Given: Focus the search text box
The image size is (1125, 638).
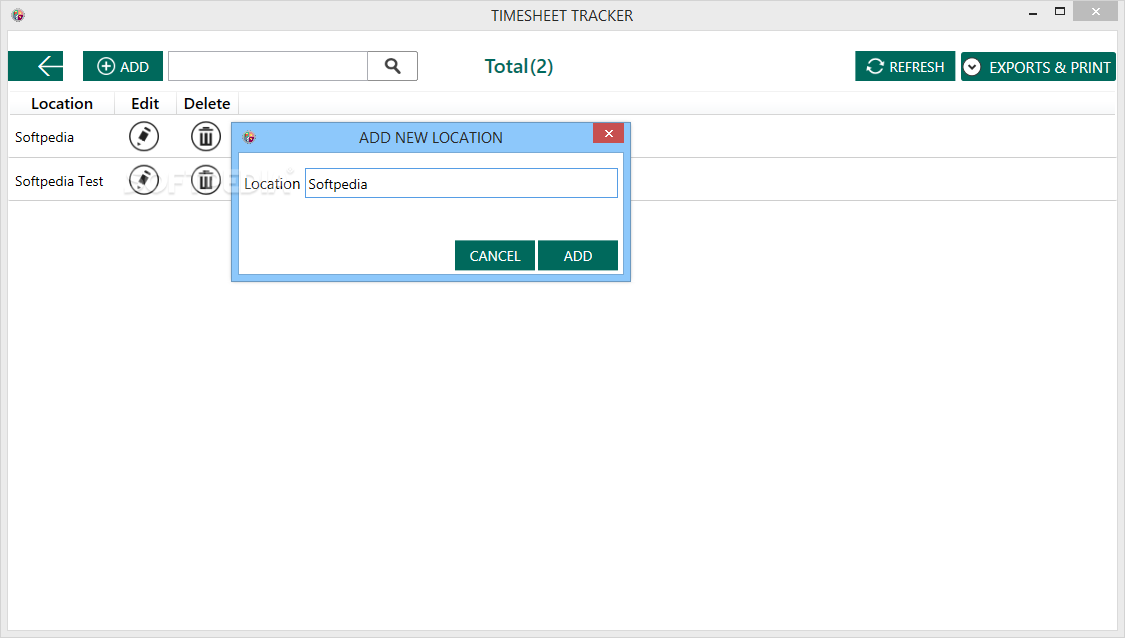Looking at the screenshot, I should [268, 66].
